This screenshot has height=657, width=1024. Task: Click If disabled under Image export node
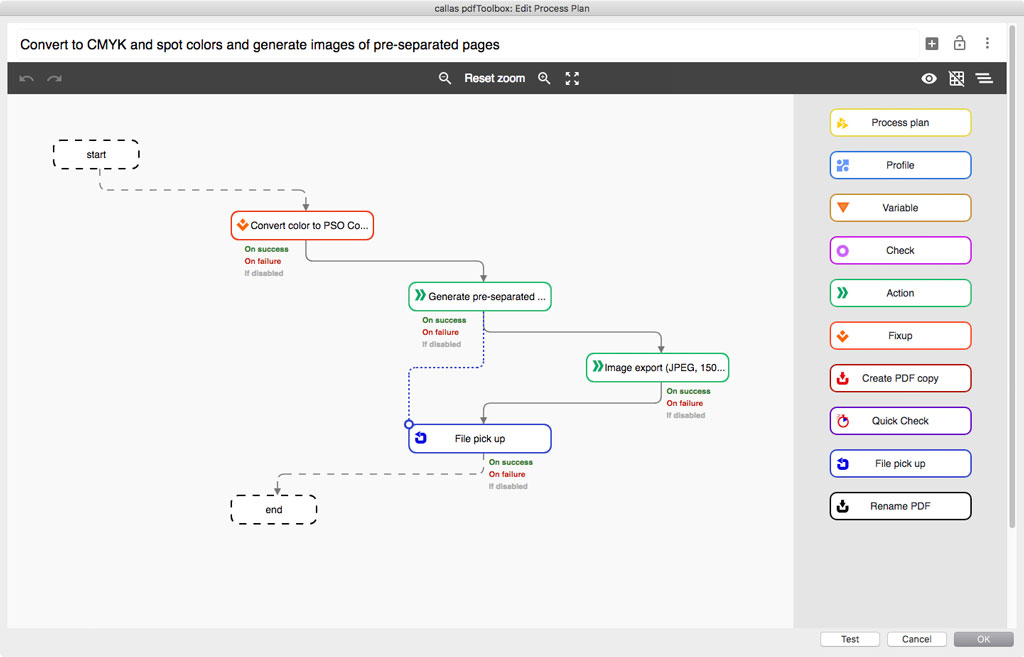tap(686, 415)
